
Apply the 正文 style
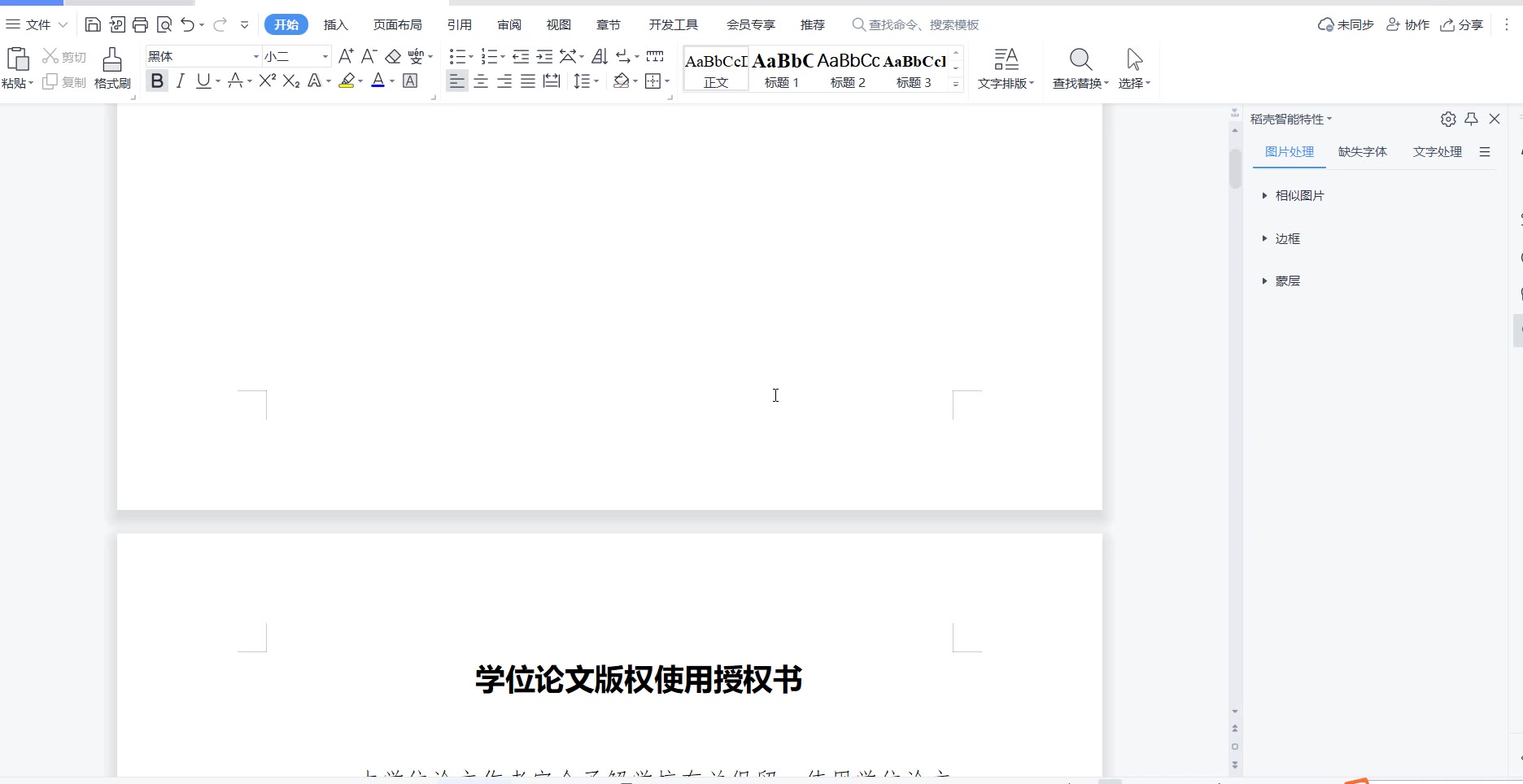pyautogui.click(x=716, y=69)
